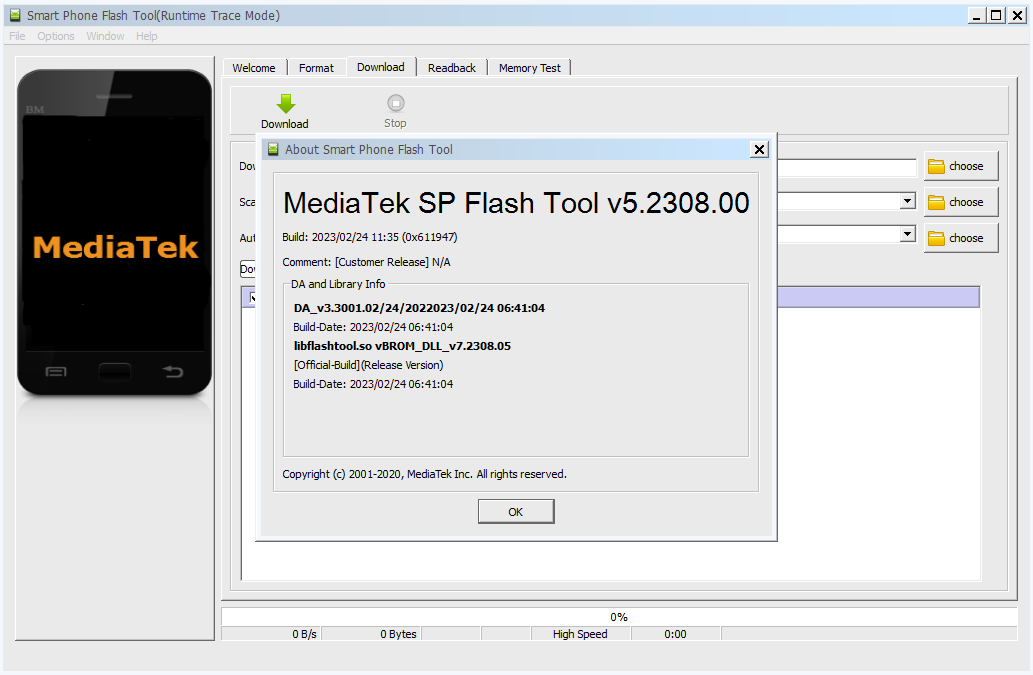Open the Memory Test tab
This screenshot has height=675, width=1033.
tap(530, 68)
